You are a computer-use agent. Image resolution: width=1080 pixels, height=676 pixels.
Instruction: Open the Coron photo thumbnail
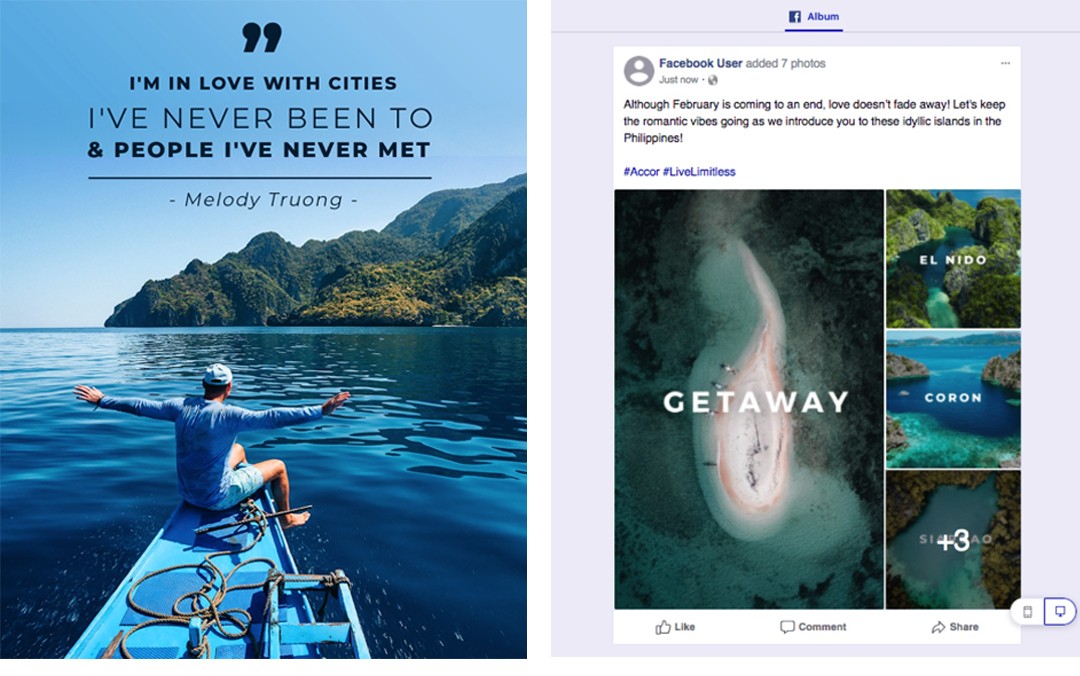point(953,398)
